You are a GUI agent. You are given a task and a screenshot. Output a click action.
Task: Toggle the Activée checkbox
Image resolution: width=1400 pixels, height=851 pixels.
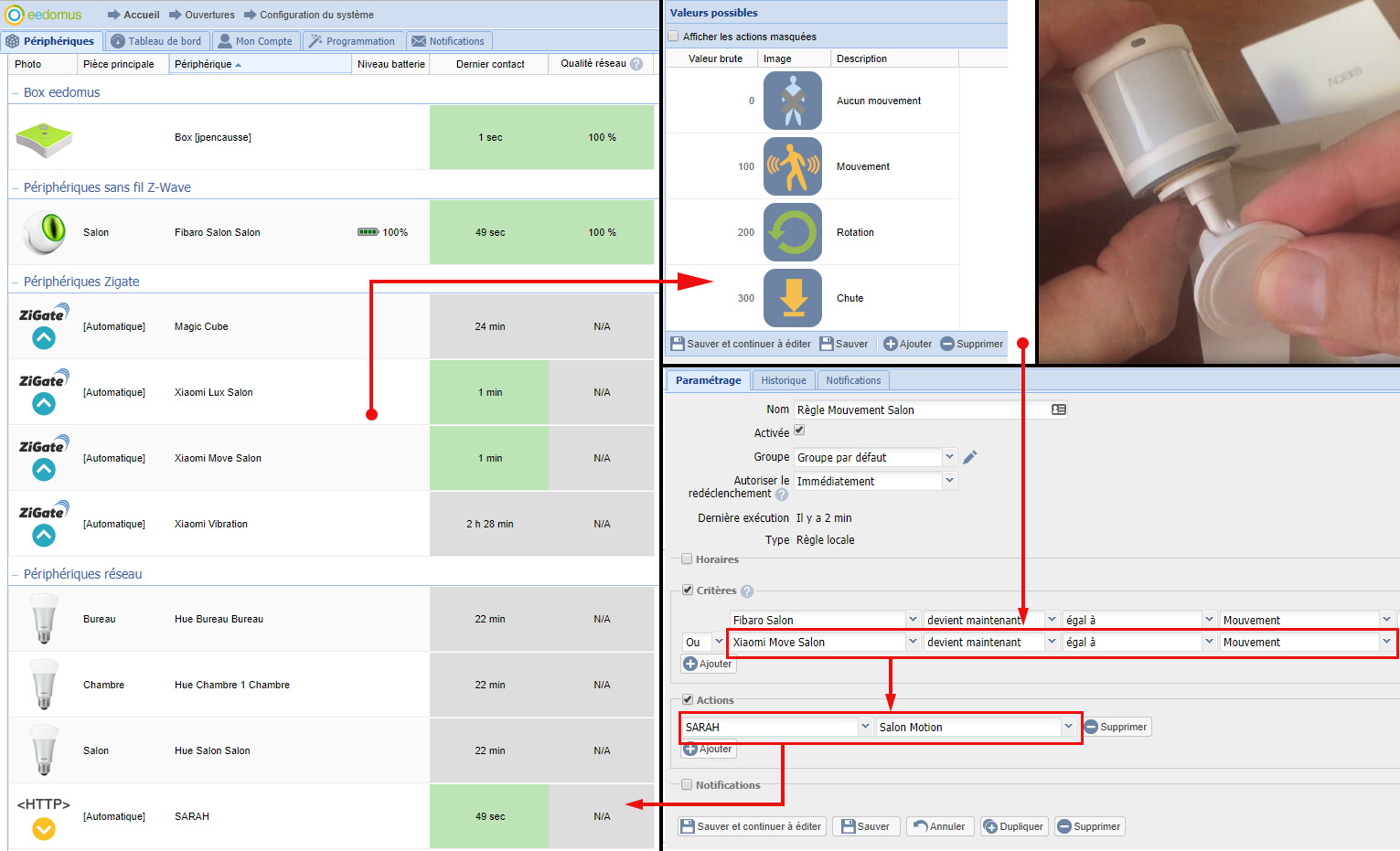[x=799, y=431]
